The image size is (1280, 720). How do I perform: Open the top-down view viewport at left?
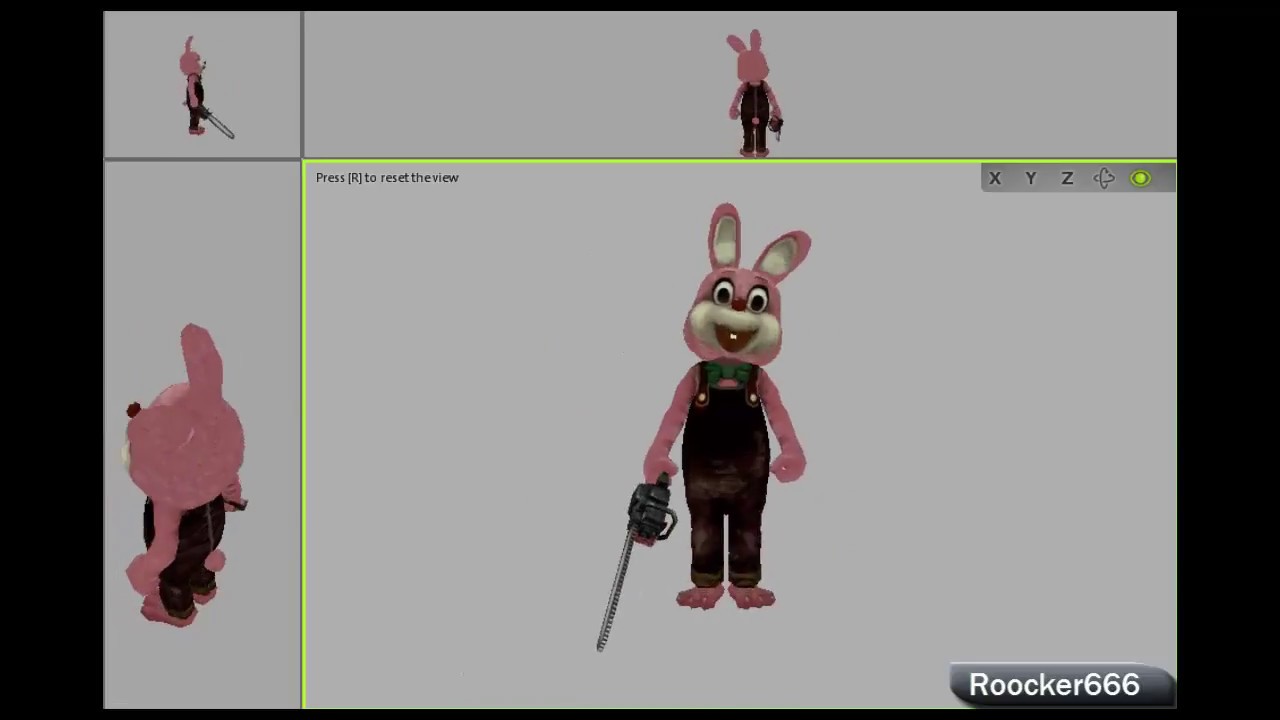202,434
